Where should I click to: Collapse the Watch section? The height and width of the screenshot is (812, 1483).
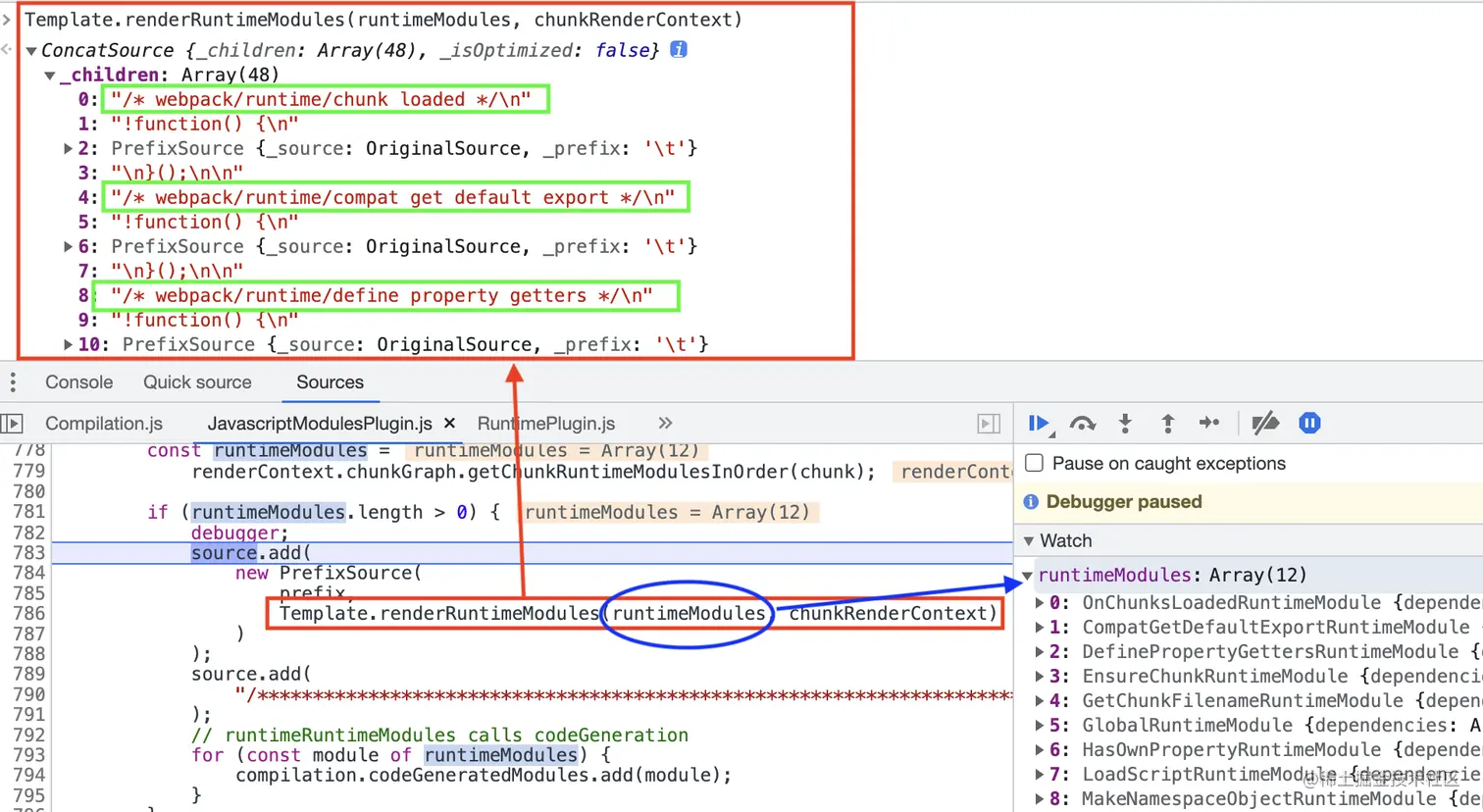pyautogui.click(x=1029, y=541)
